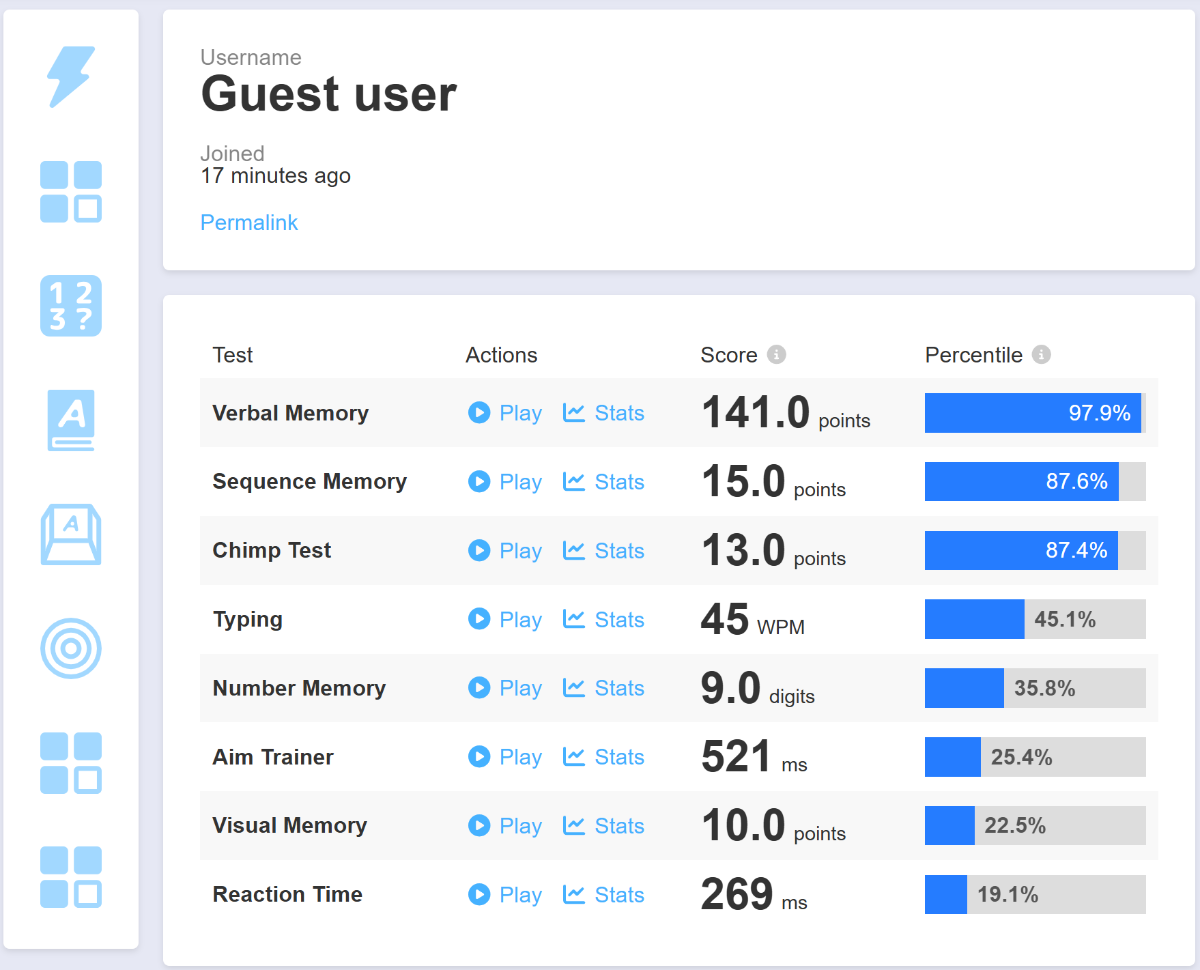
Task: Play the Verbal Memory test
Action: (505, 413)
